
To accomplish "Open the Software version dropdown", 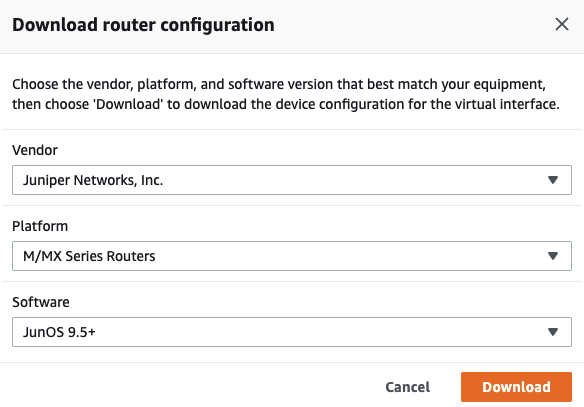I will click(x=292, y=332).
